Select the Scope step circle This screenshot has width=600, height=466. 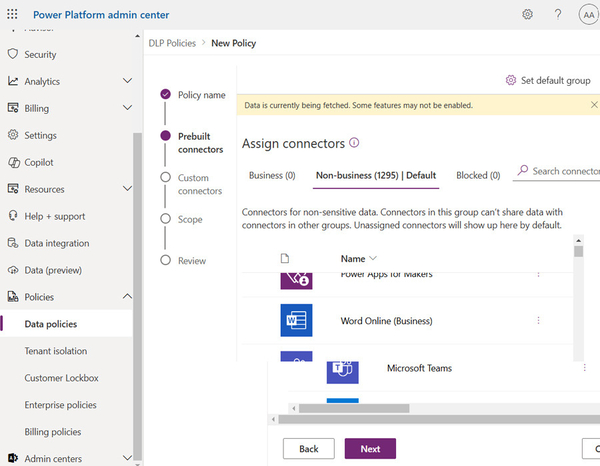coord(165,218)
